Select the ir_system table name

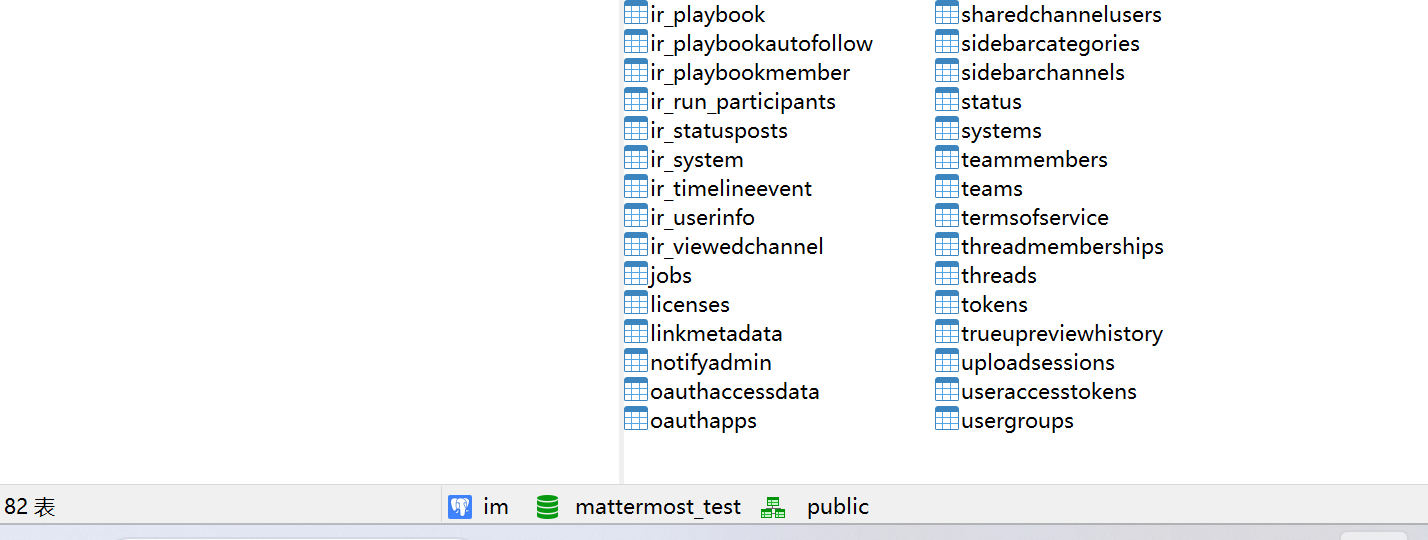coord(697,160)
